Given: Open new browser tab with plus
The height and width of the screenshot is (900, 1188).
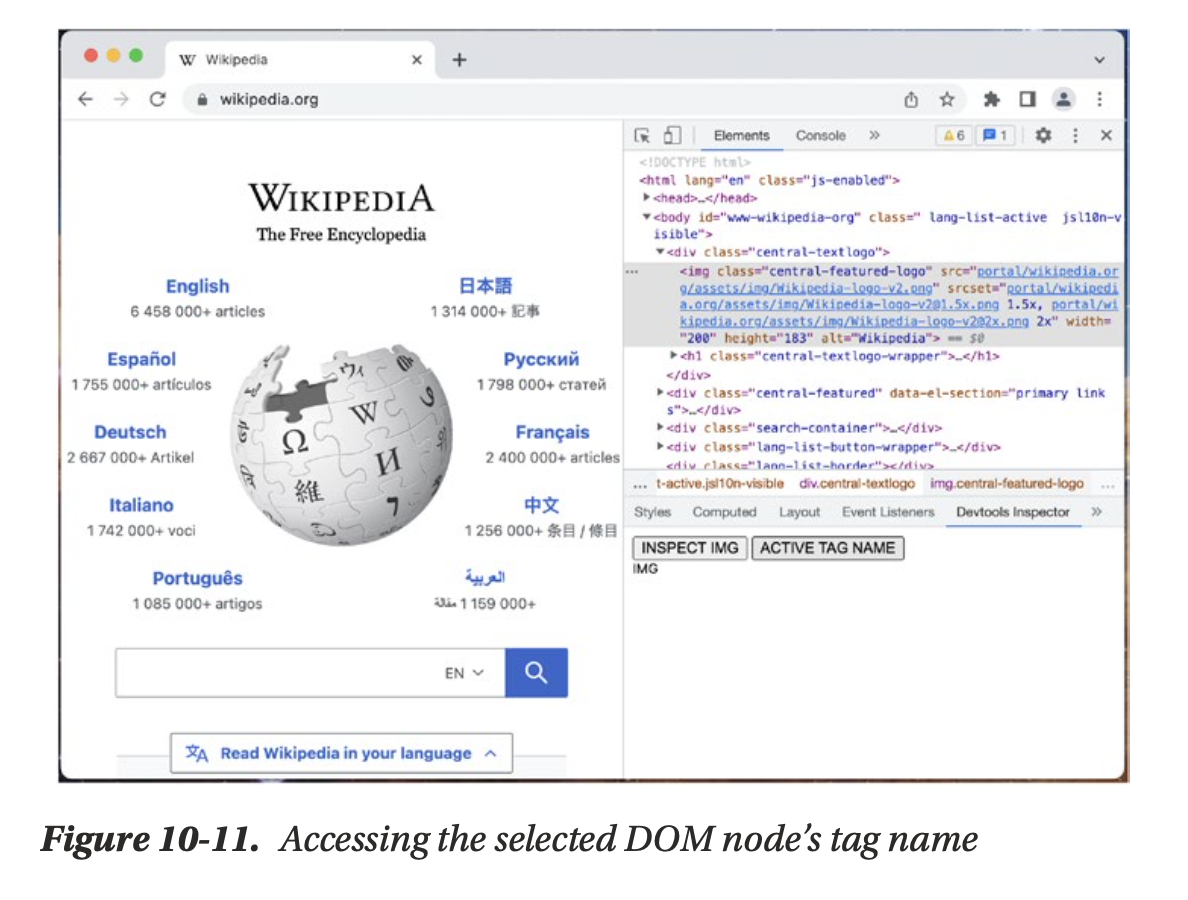Looking at the screenshot, I should coord(459,59).
